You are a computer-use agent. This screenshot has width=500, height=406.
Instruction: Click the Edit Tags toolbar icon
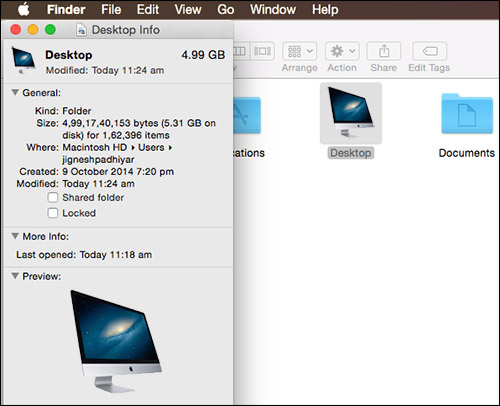tap(429, 51)
